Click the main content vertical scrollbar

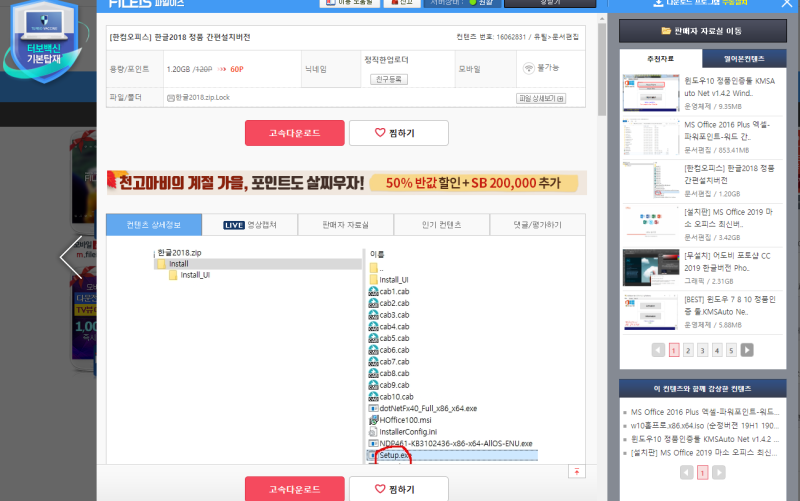pos(602,69)
